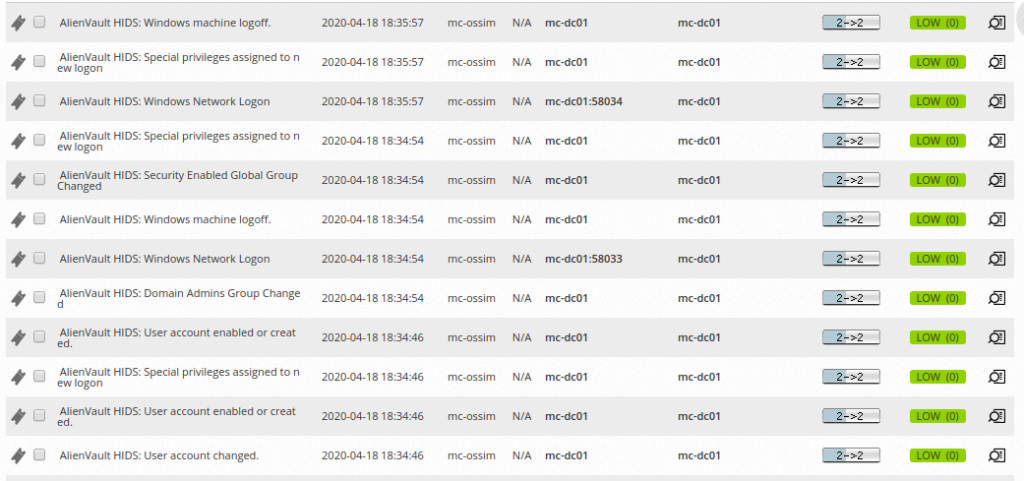Viewport: 1024px width, 481px height.
Task: Tick checkbox for Domain Admins Group Changed event
Action: 40,297
